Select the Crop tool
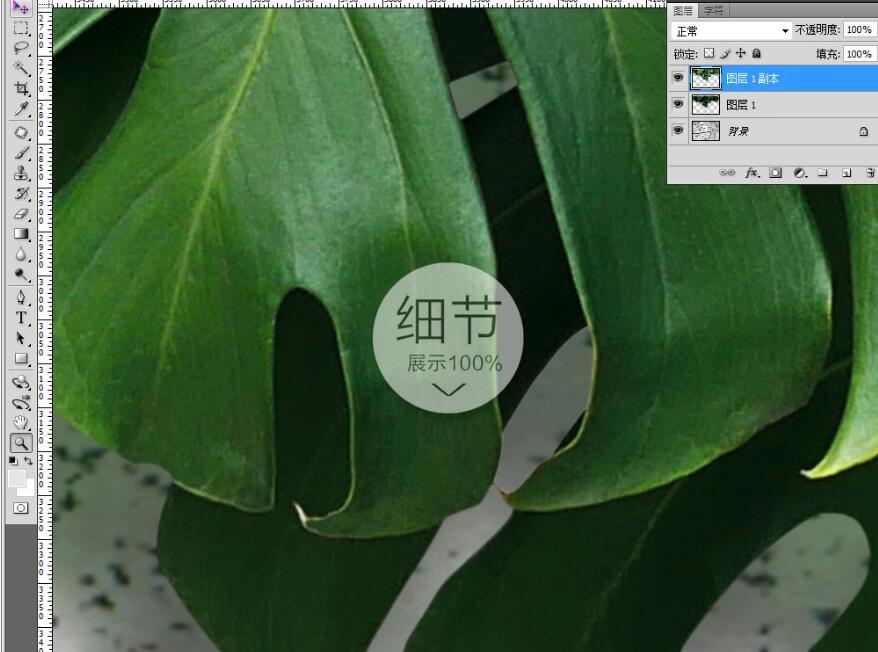This screenshot has width=878, height=652. tap(20, 89)
